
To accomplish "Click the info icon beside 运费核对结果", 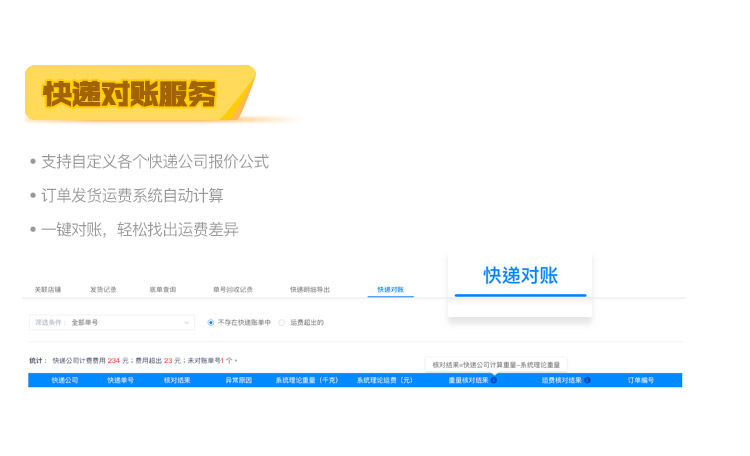I will (x=588, y=380).
